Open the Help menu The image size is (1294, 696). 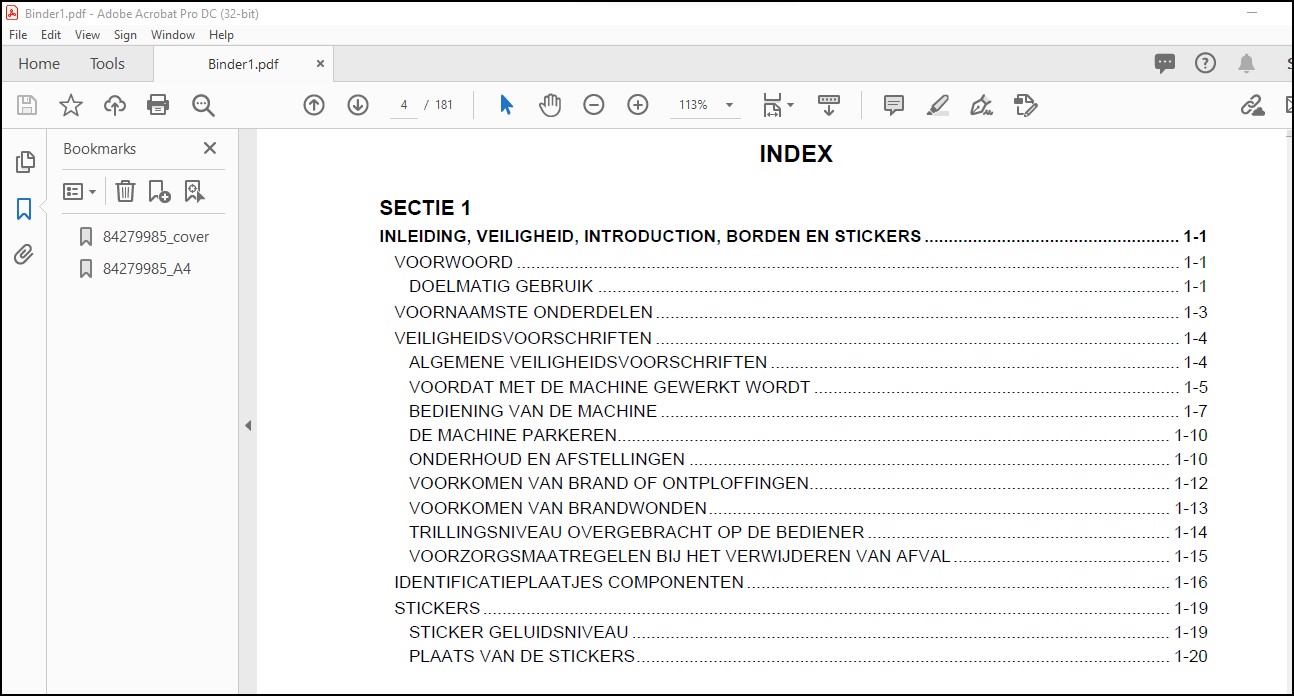(221, 34)
